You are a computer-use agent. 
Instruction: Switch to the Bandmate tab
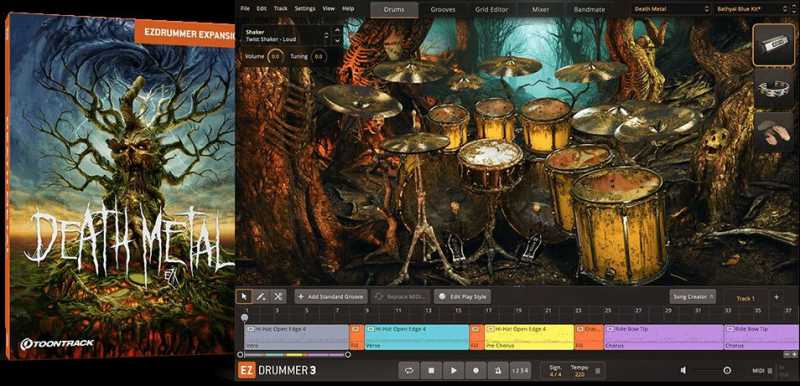(x=589, y=9)
